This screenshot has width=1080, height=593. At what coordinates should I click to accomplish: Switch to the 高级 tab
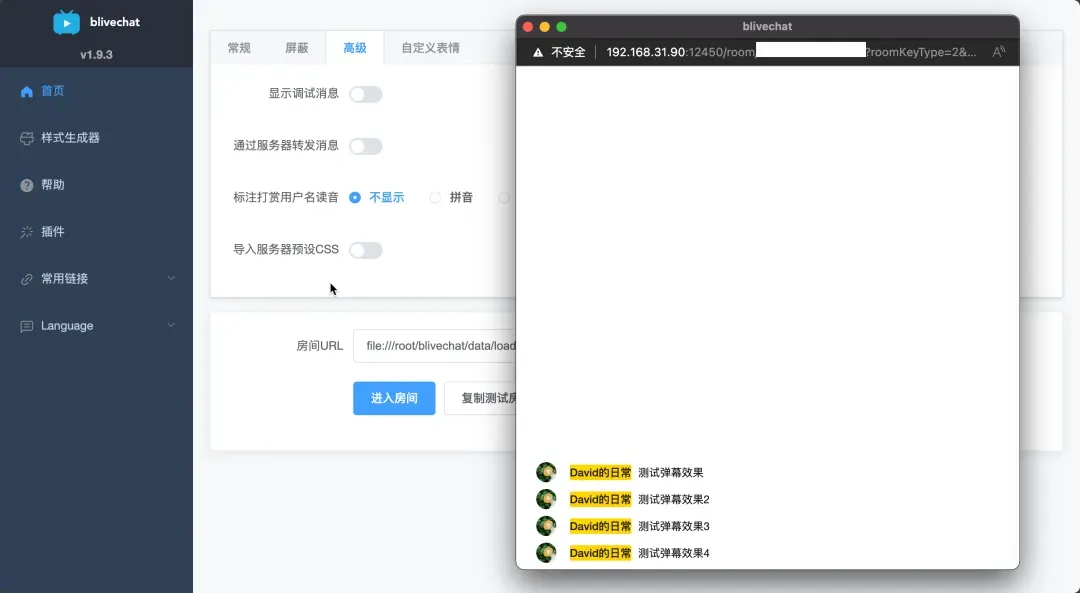coord(355,48)
